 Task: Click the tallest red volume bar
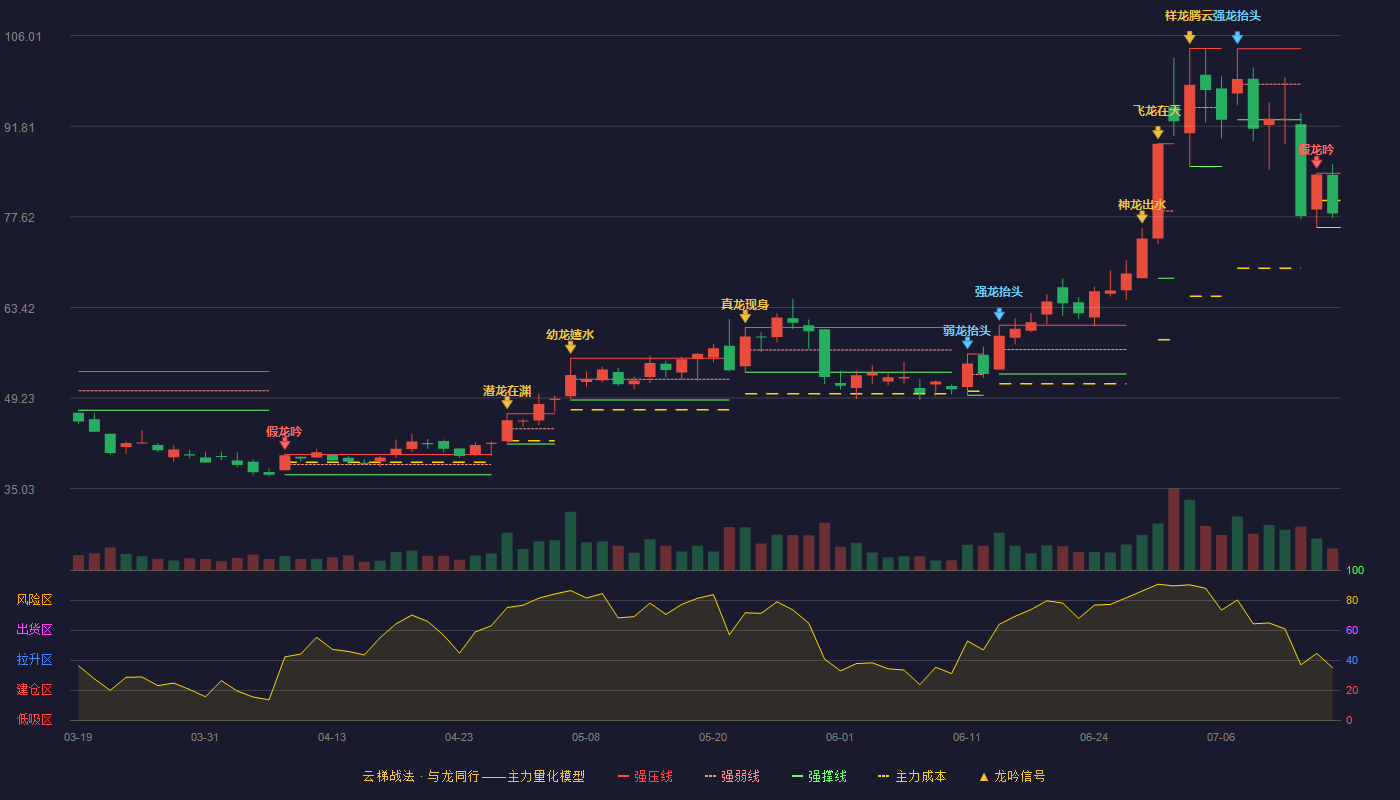click(1174, 529)
